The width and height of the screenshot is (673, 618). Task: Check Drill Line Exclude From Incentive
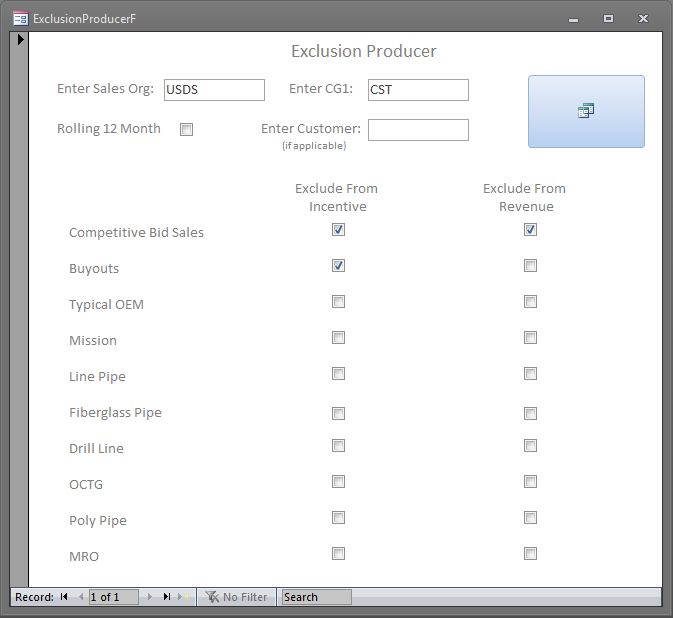[338, 446]
